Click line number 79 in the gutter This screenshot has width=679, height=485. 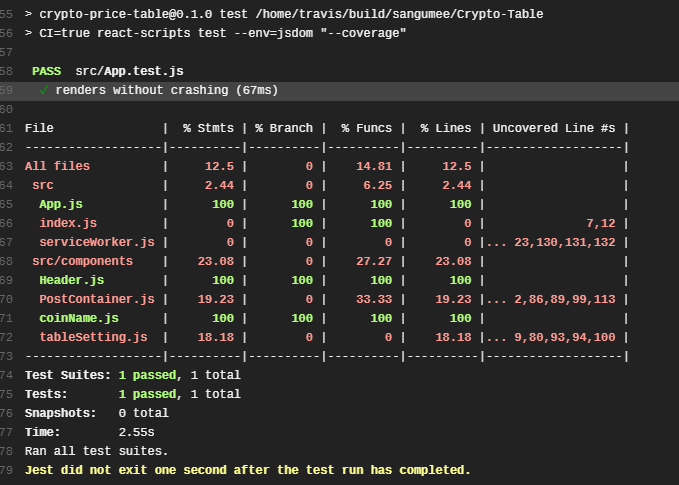[x=6, y=470]
